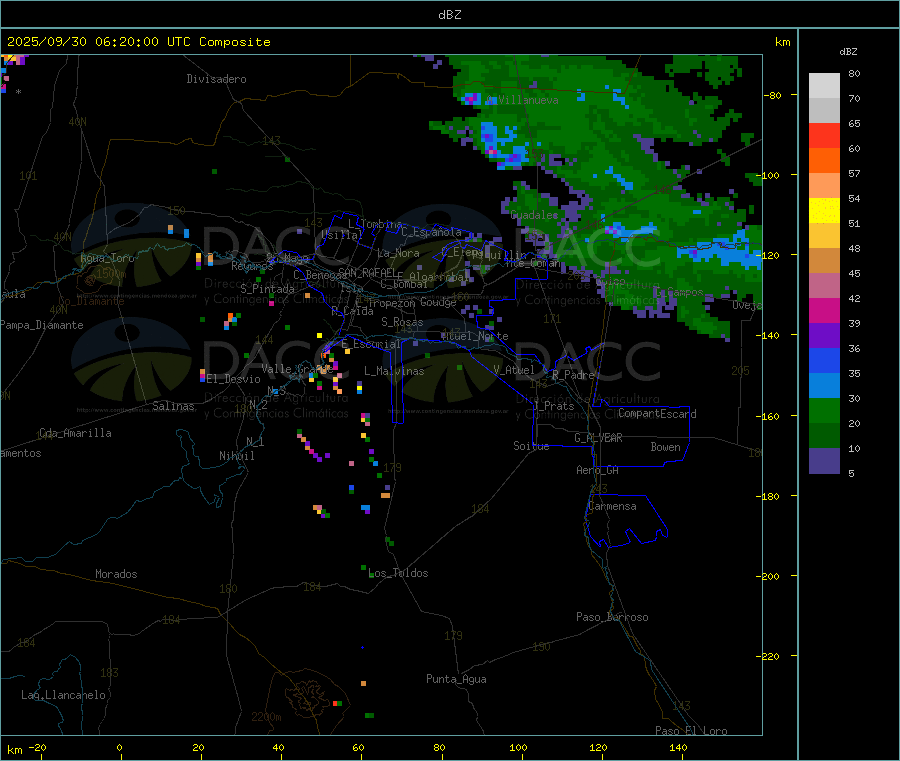Click the 'Morados' map label
The width and height of the screenshot is (900, 761).
pos(116,574)
